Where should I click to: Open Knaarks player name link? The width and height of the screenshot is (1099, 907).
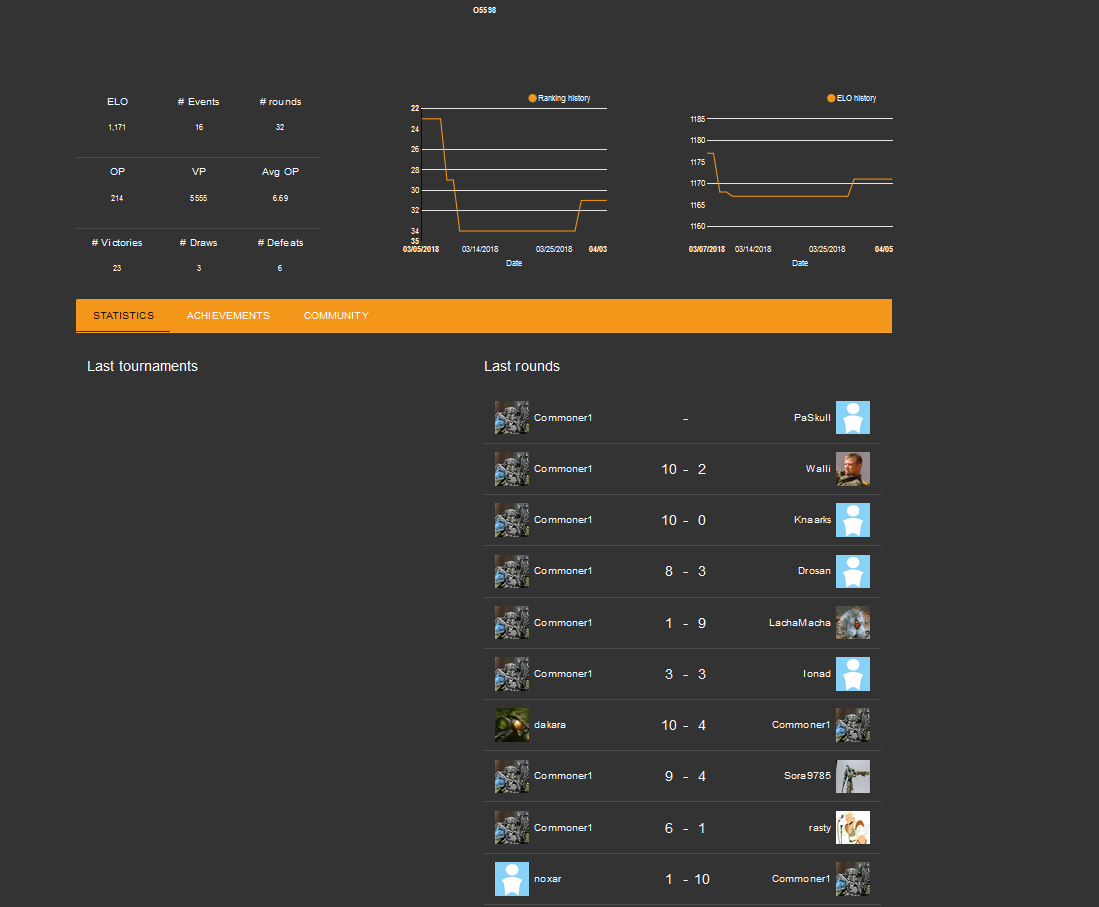click(x=812, y=520)
